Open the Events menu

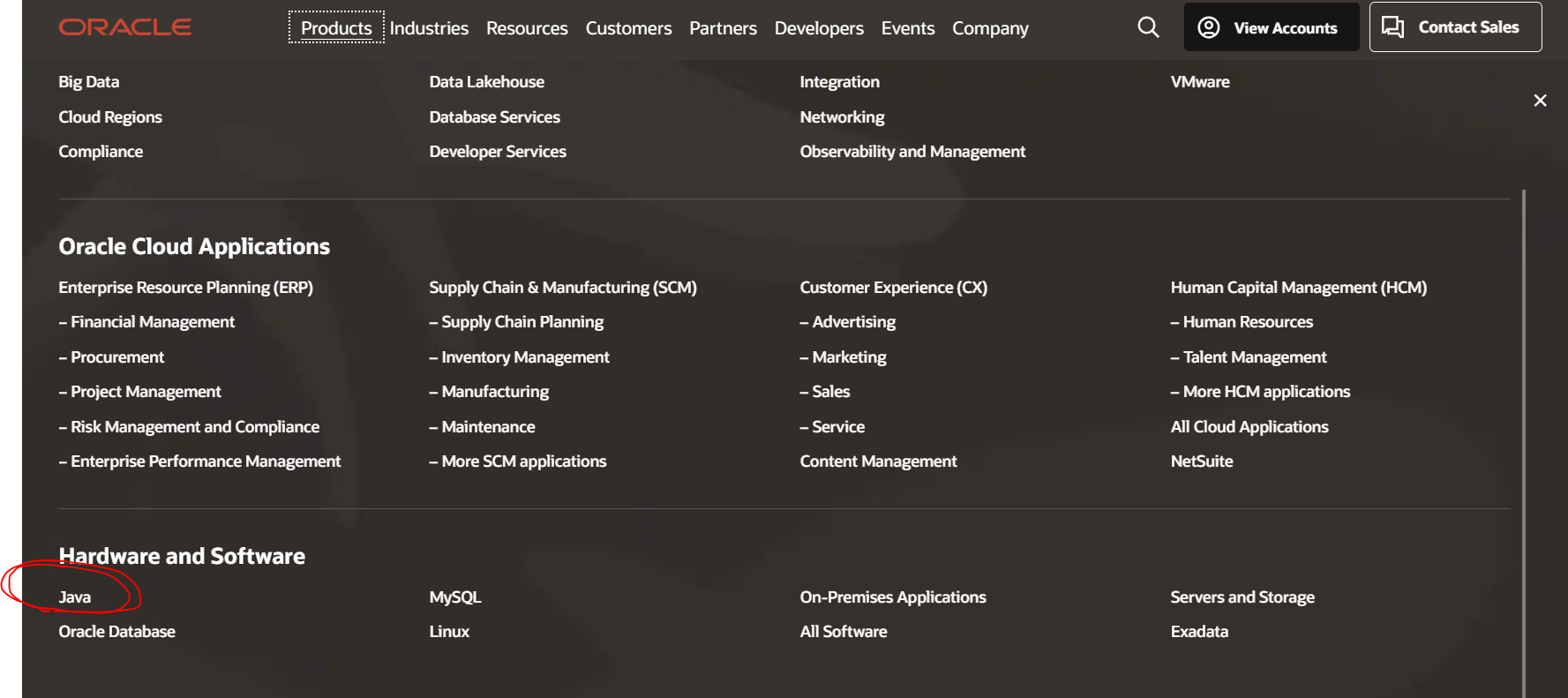pyautogui.click(x=907, y=28)
